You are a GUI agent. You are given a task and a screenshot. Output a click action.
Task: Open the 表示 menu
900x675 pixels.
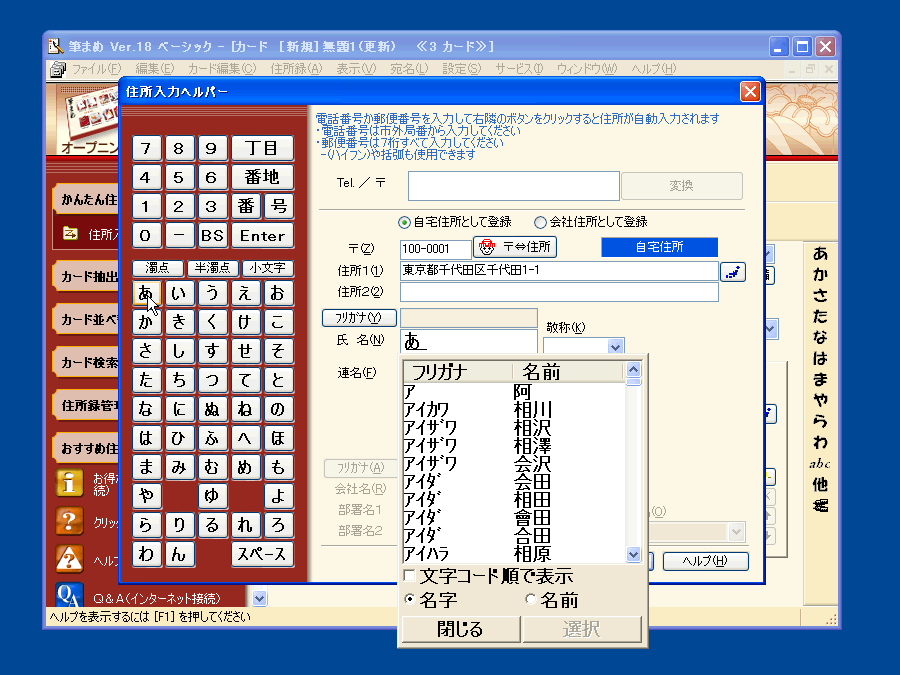(x=356, y=69)
